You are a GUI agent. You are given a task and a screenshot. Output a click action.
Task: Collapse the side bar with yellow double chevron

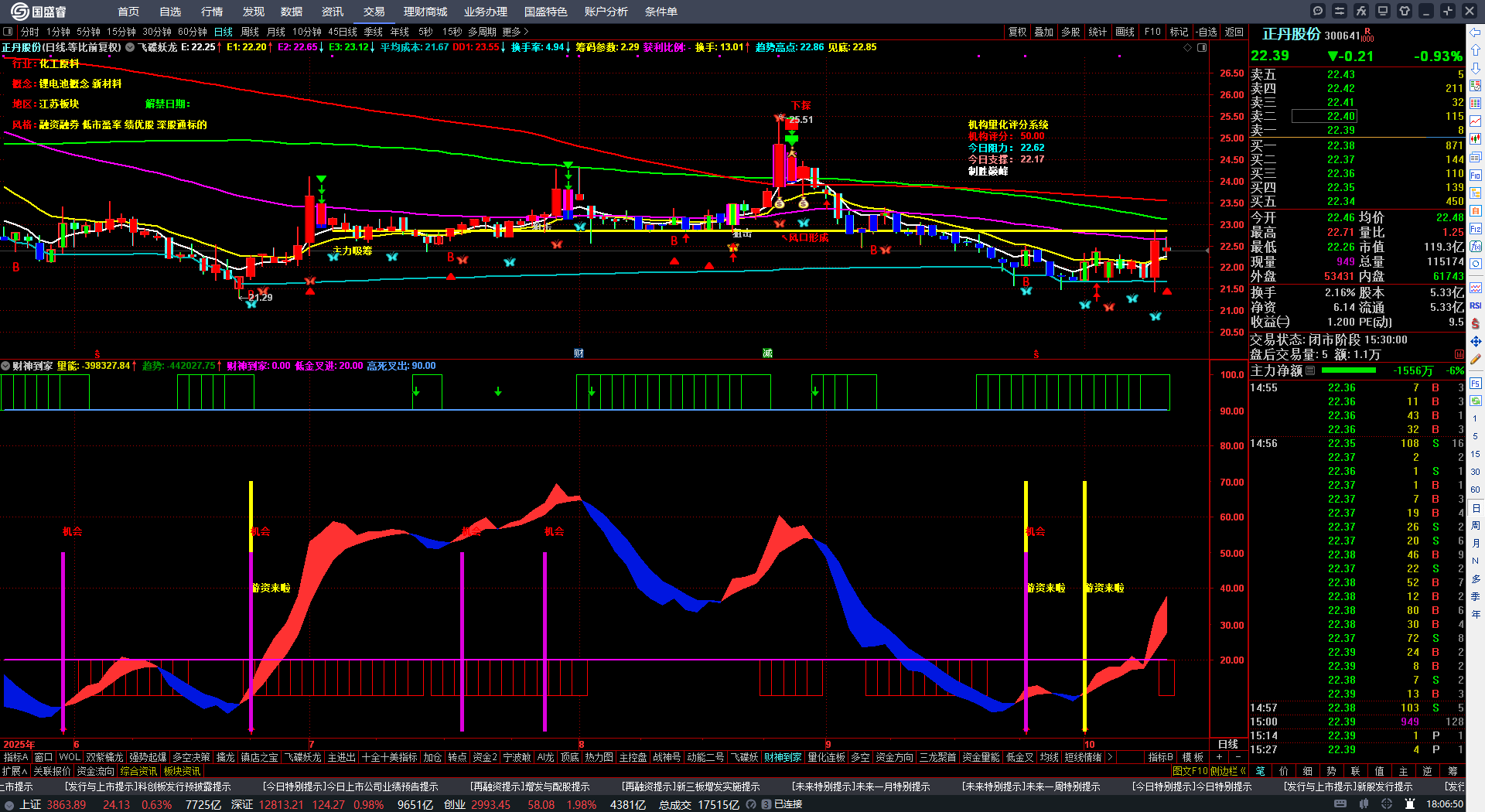[x=1242, y=771]
